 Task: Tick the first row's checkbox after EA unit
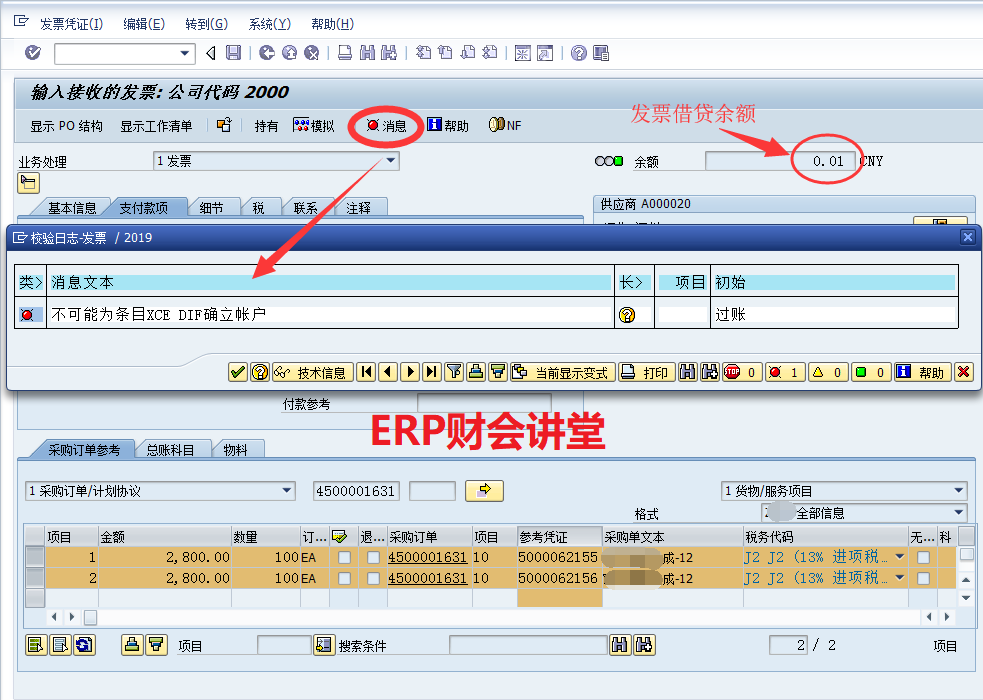click(x=344, y=557)
